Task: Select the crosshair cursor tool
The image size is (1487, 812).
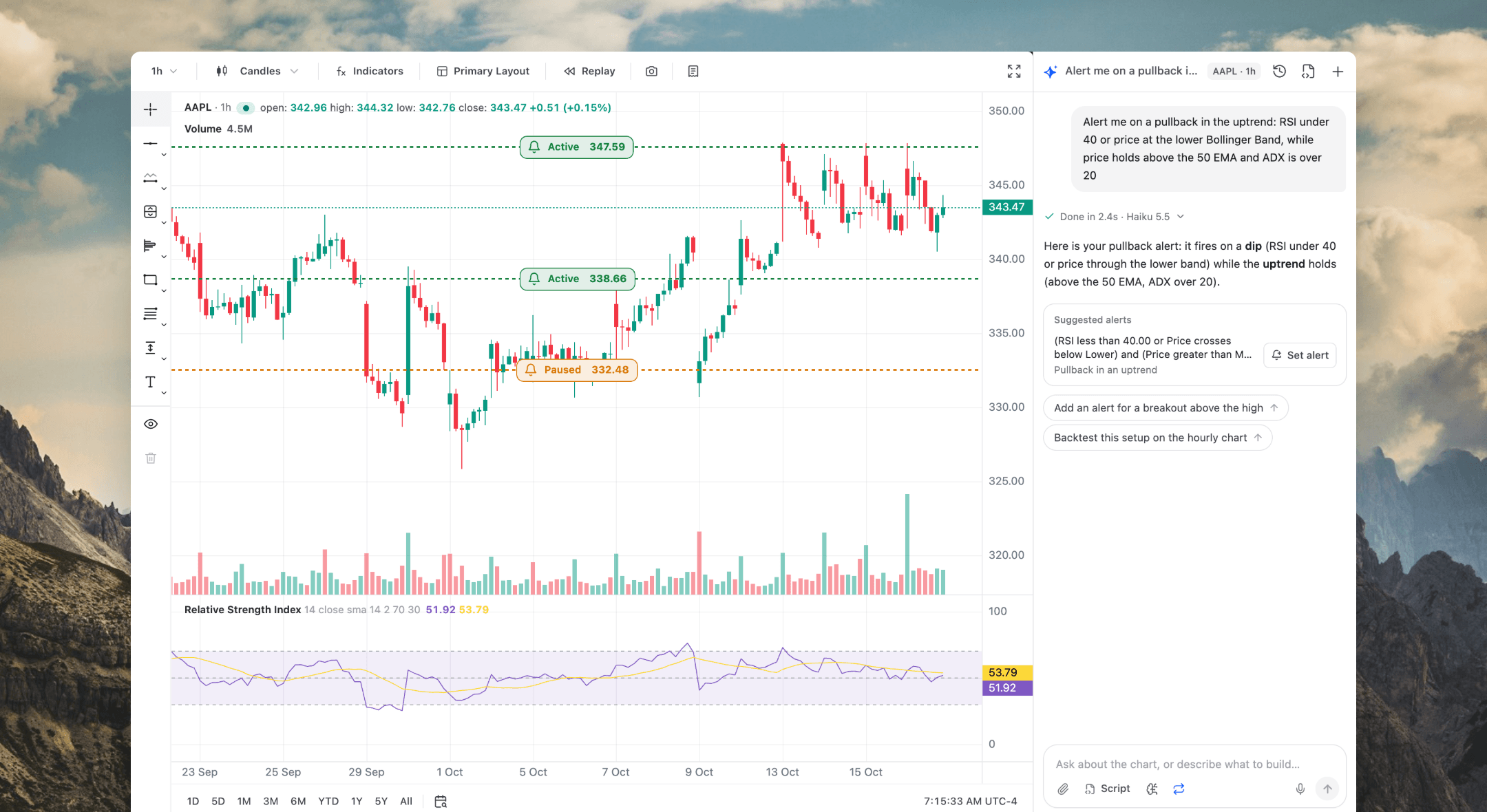Action: 150,109
